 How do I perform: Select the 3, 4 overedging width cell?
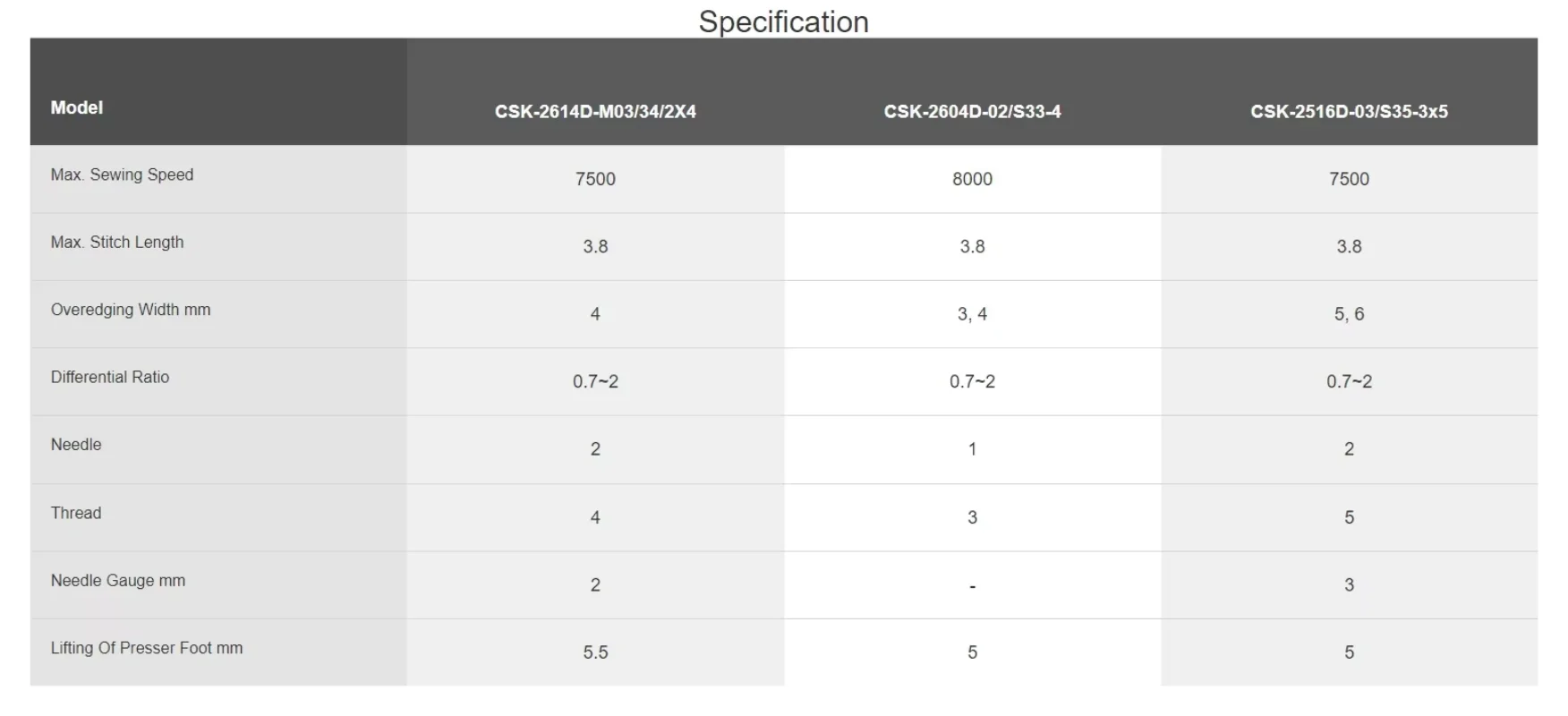pyautogui.click(x=972, y=314)
